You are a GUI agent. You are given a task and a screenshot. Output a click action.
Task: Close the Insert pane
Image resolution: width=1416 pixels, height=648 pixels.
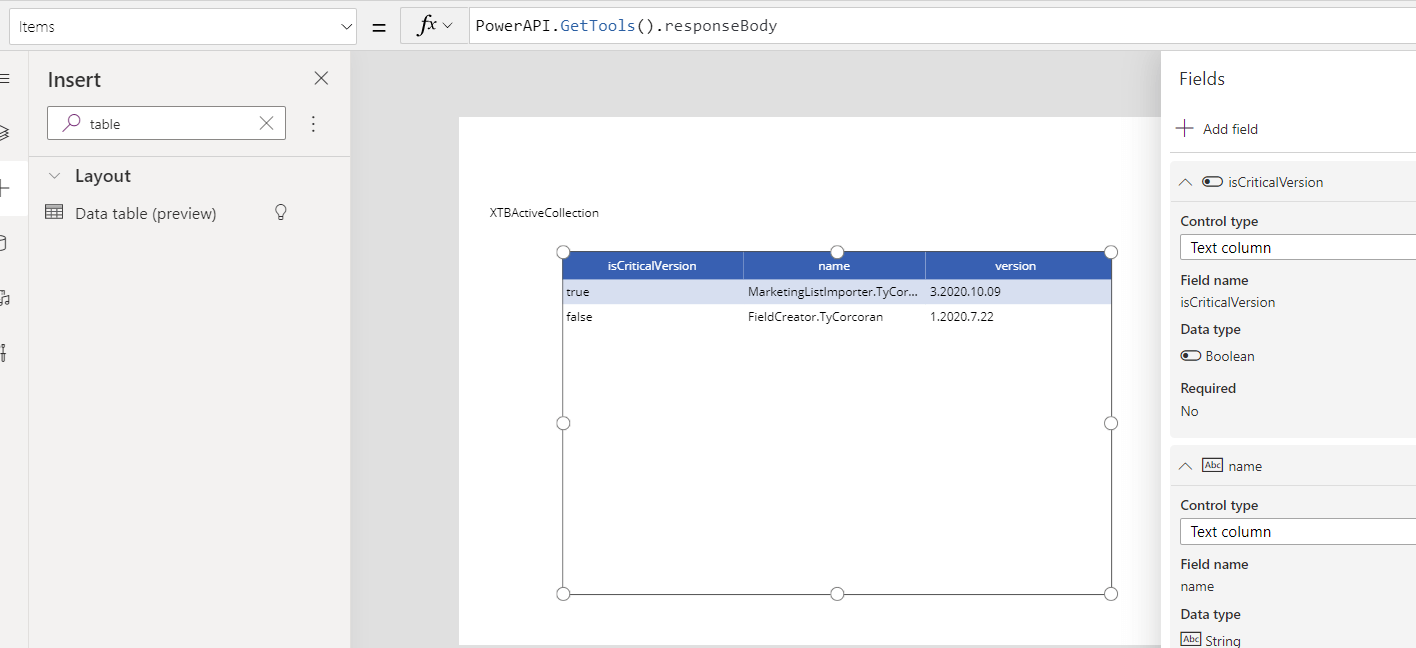[321, 78]
